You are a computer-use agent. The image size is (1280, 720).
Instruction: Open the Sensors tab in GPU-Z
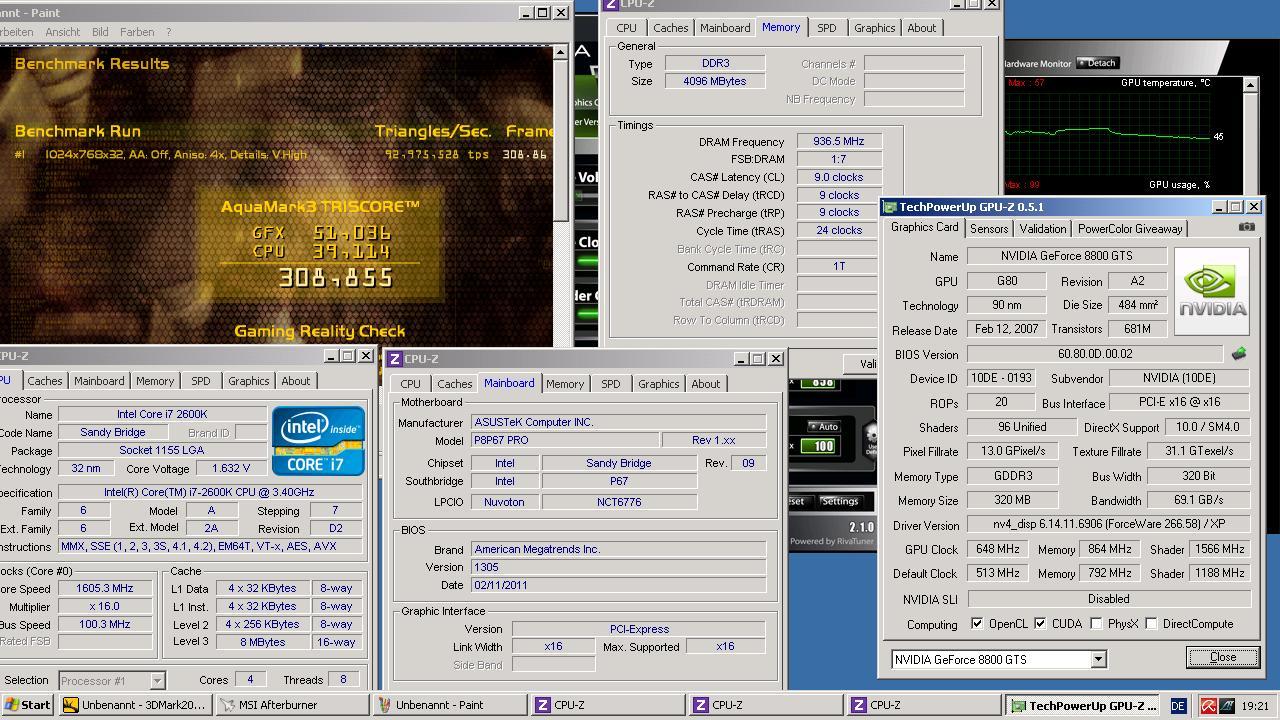tap(989, 228)
